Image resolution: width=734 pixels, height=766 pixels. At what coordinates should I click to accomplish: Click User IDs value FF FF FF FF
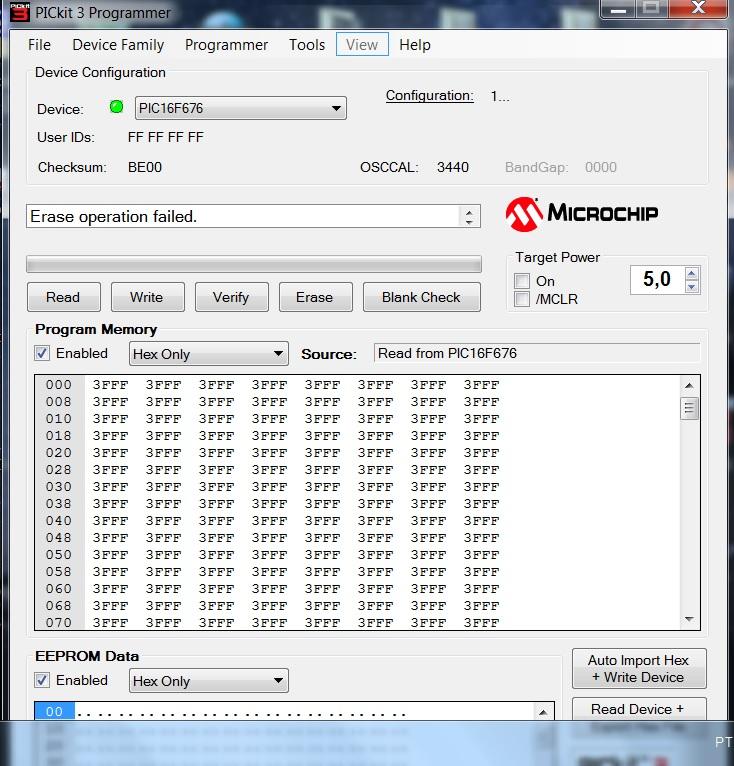point(165,137)
